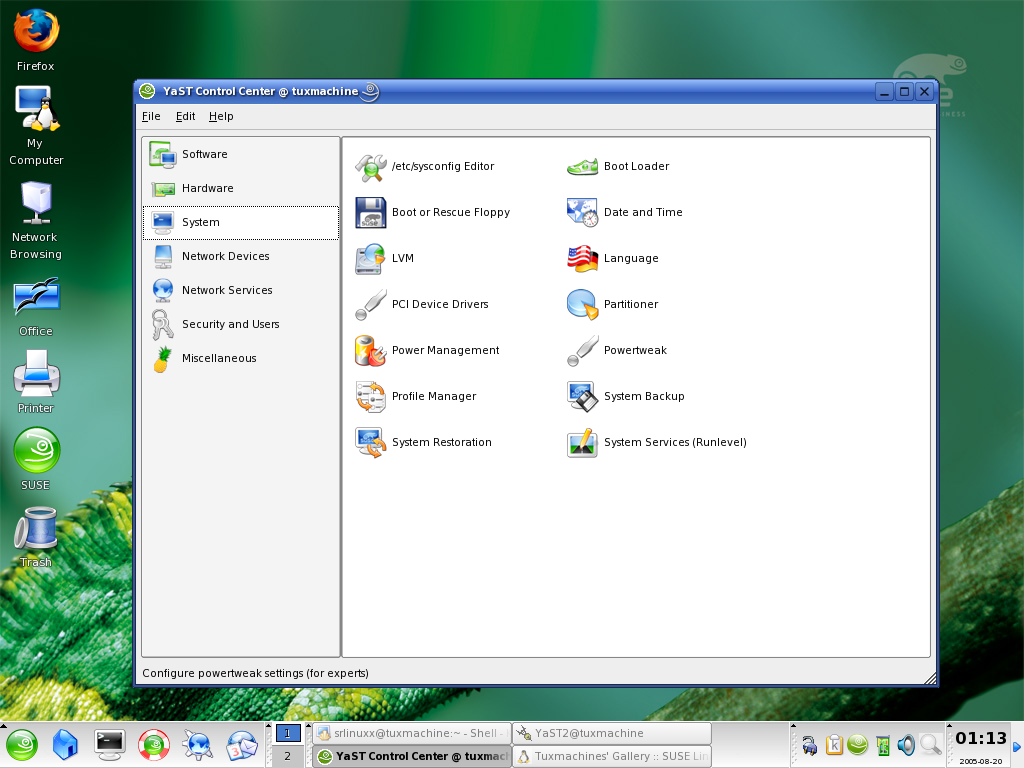
Task: Open the /etc/sysconfig Editor module
Action: tap(424, 167)
